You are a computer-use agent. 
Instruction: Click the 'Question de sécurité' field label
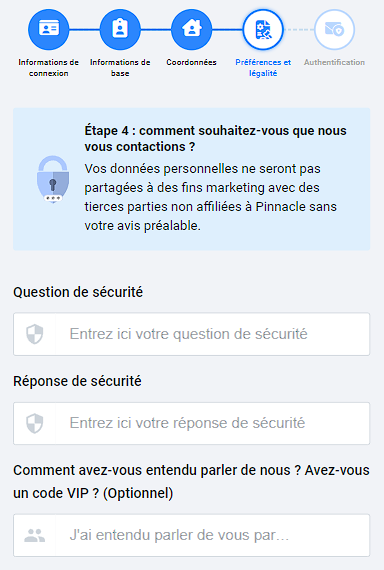(78, 292)
